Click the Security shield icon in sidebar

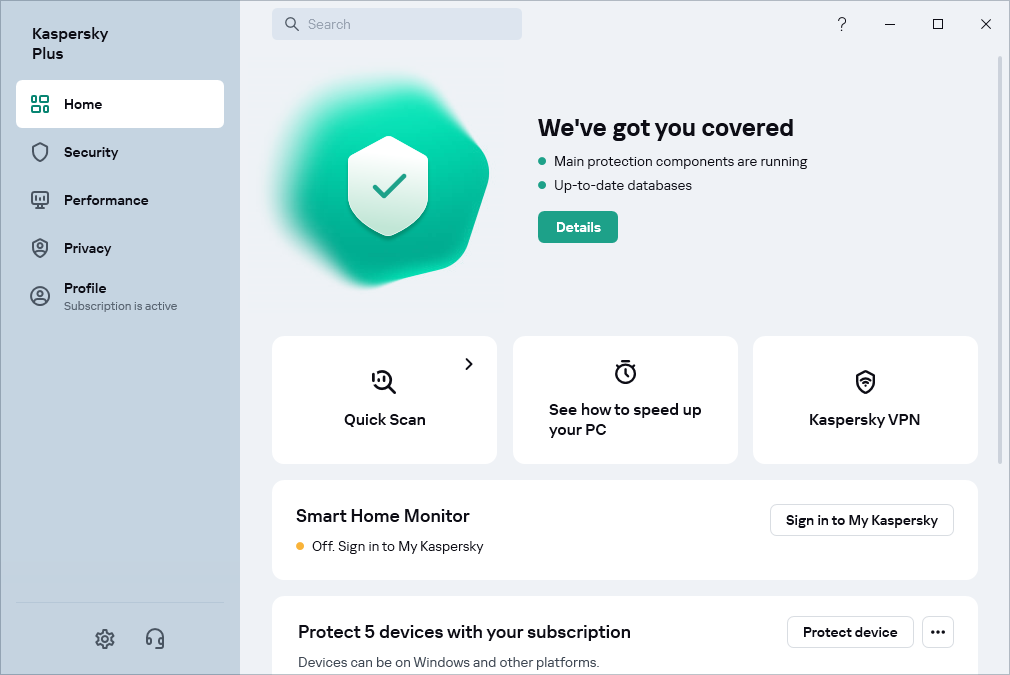40,152
